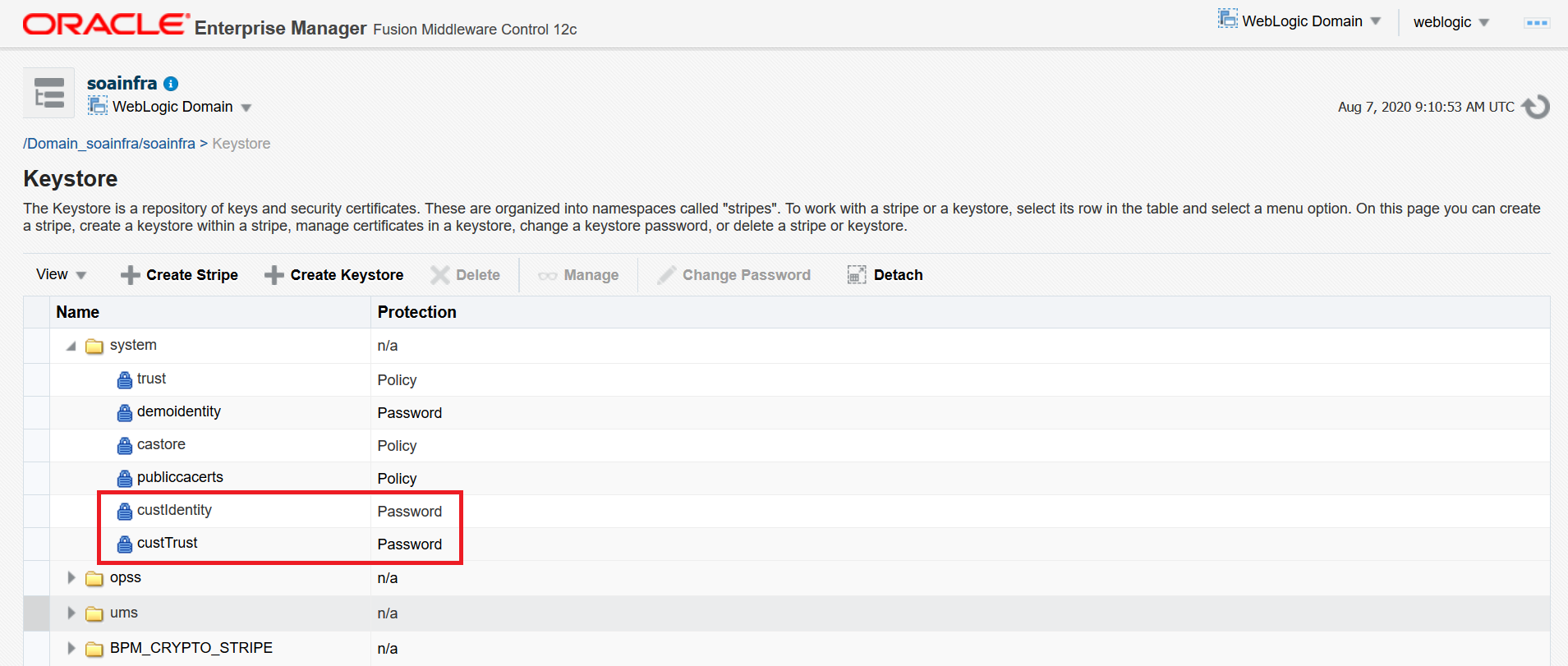1568x666 pixels.
Task: Click the Policy cell for publiccacerts
Action: pyautogui.click(x=397, y=479)
